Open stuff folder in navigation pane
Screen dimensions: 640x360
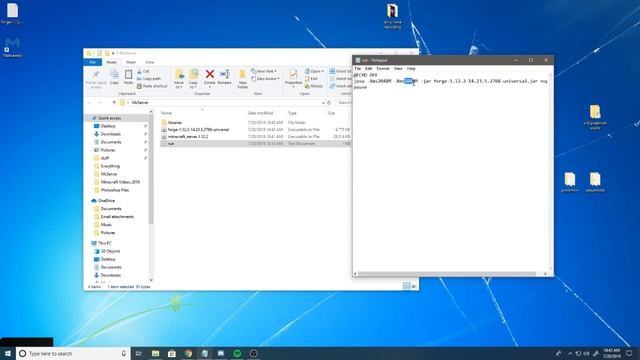pyautogui.click(x=105, y=158)
